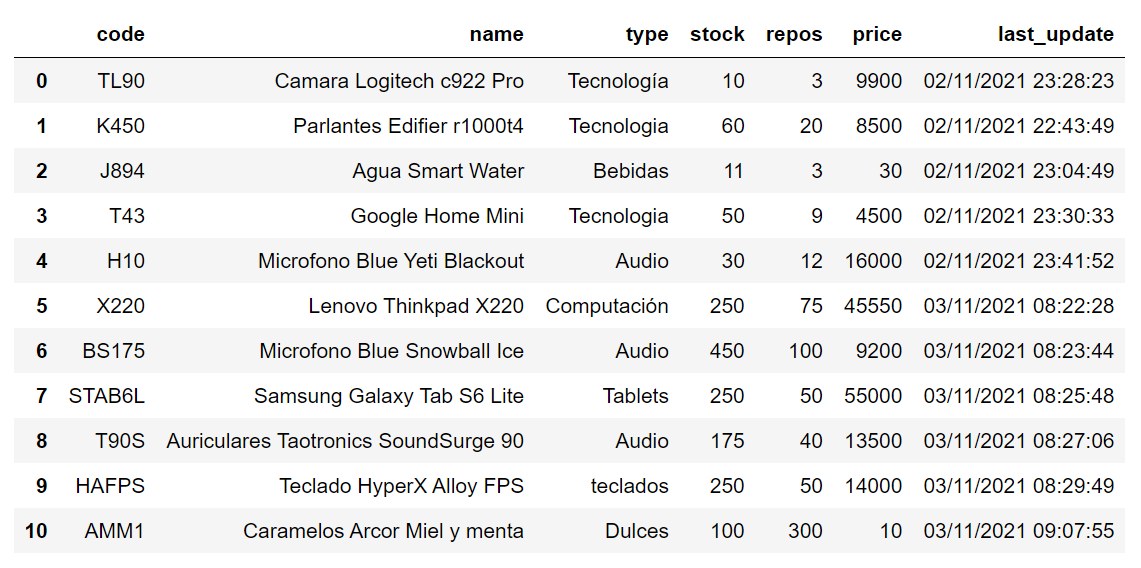The width and height of the screenshot is (1141, 568).
Task: Click Caramelos Arcor Miel y menta
Action: 383,531
